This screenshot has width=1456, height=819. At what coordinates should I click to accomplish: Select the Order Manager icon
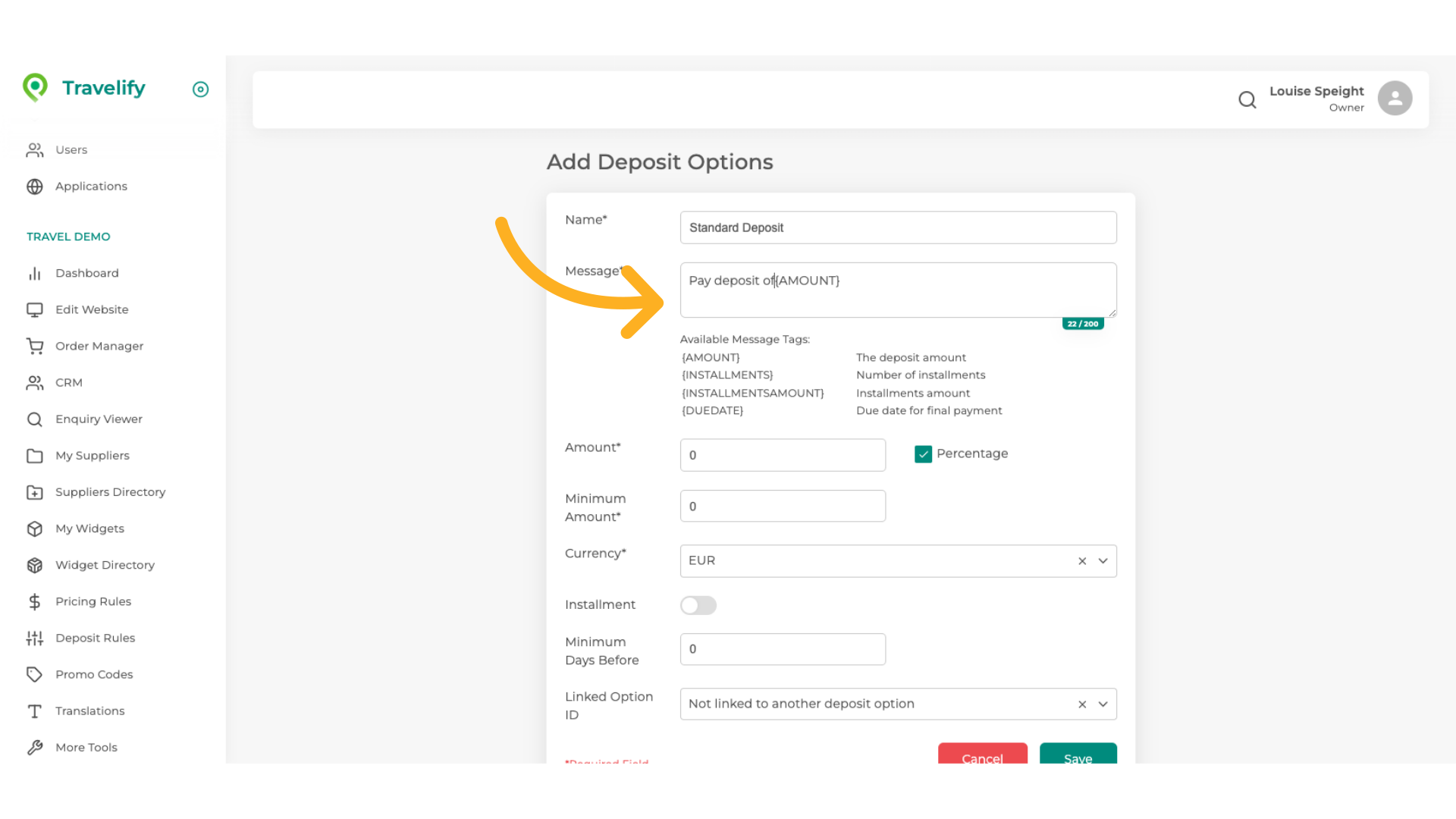pyautogui.click(x=35, y=346)
